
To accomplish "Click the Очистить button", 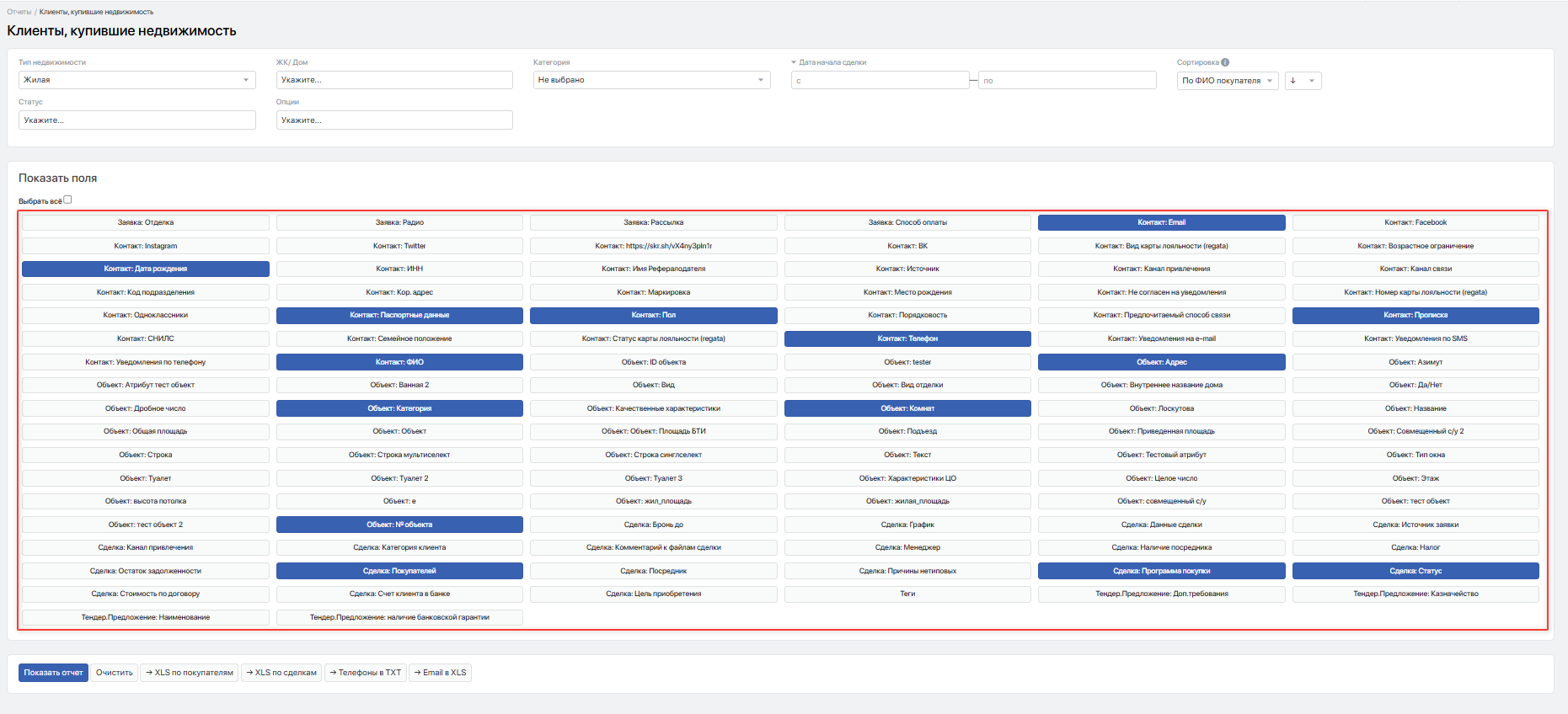I will [115, 673].
